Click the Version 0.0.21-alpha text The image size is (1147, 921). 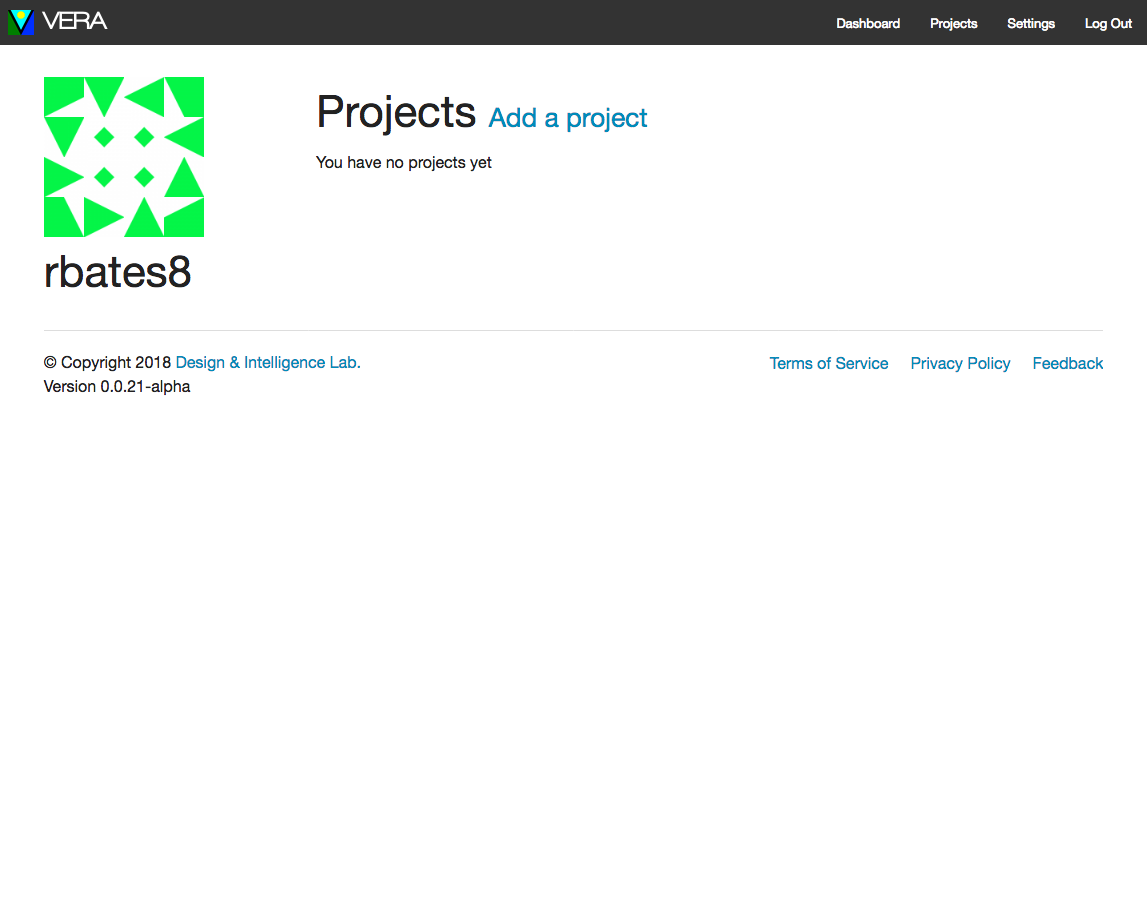coord(117,387)
